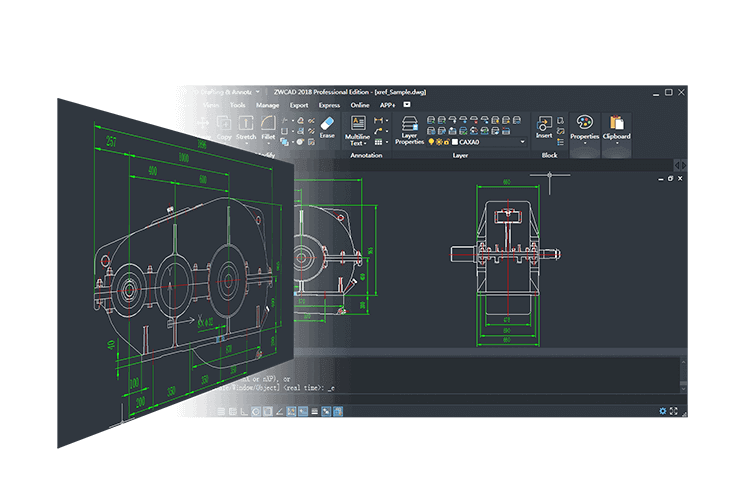
Task: Open the Multiline Text tool
Action: point(358,130)
